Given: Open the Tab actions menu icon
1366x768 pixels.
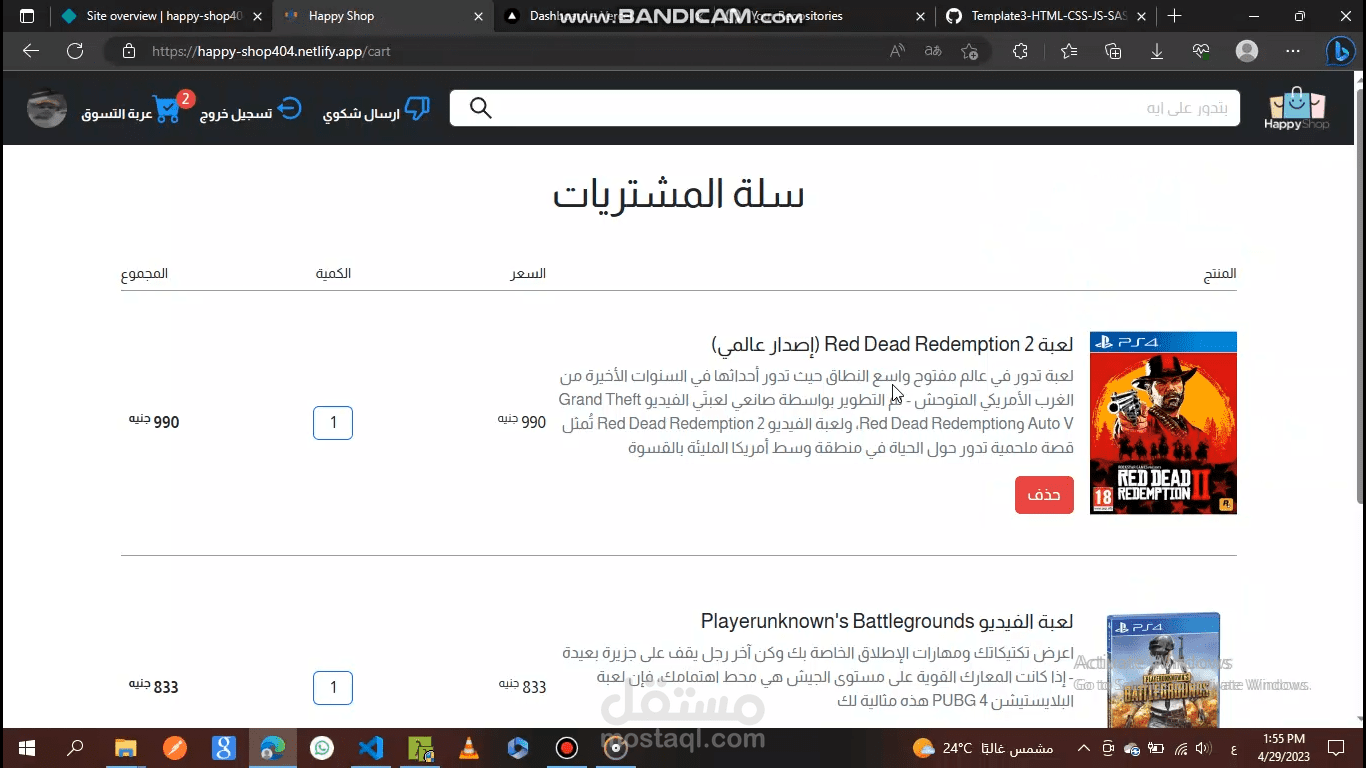Looking at the screenshot, I should pyautogui.click(x=27, y=16).
